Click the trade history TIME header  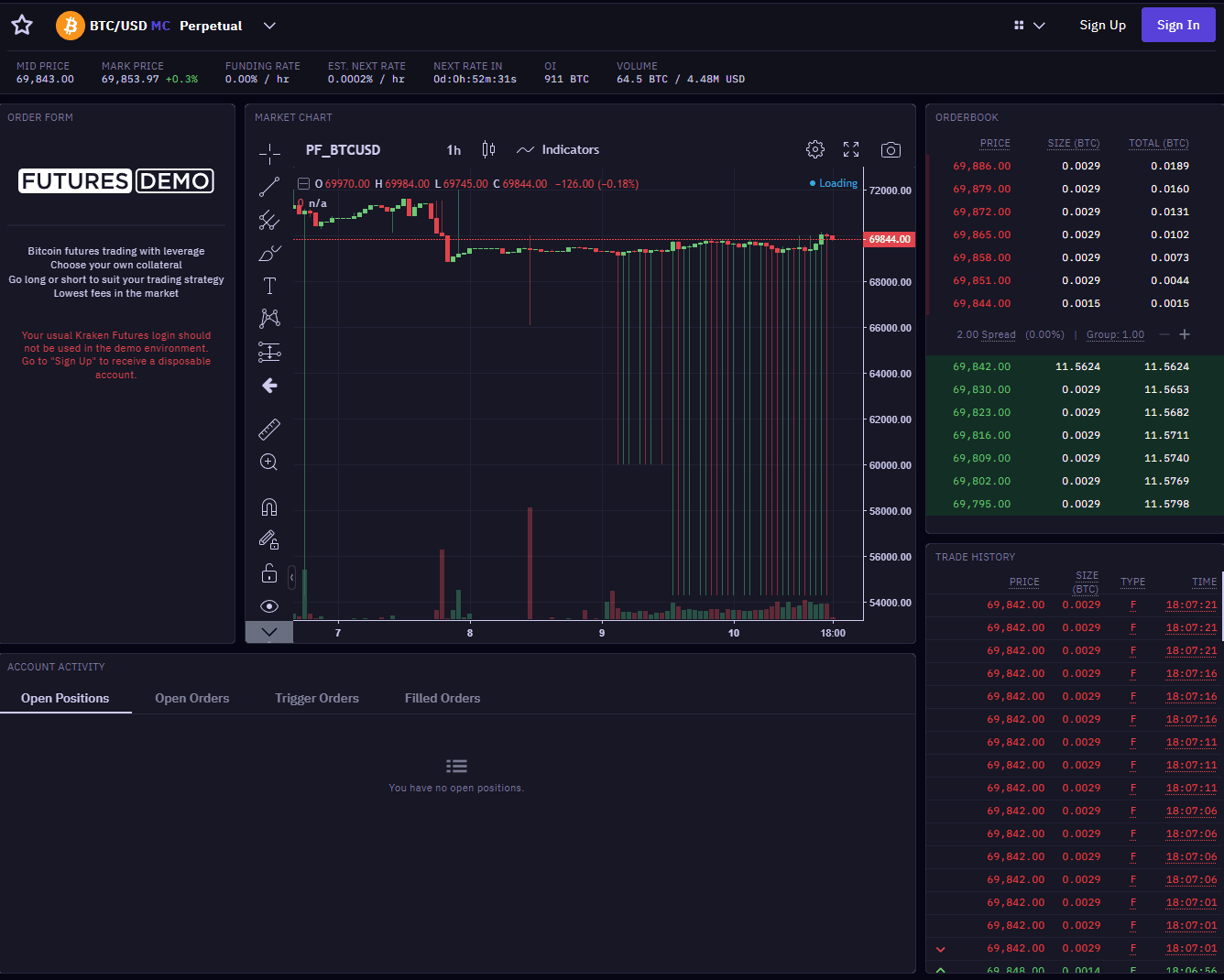click(x=1205, y=582)
